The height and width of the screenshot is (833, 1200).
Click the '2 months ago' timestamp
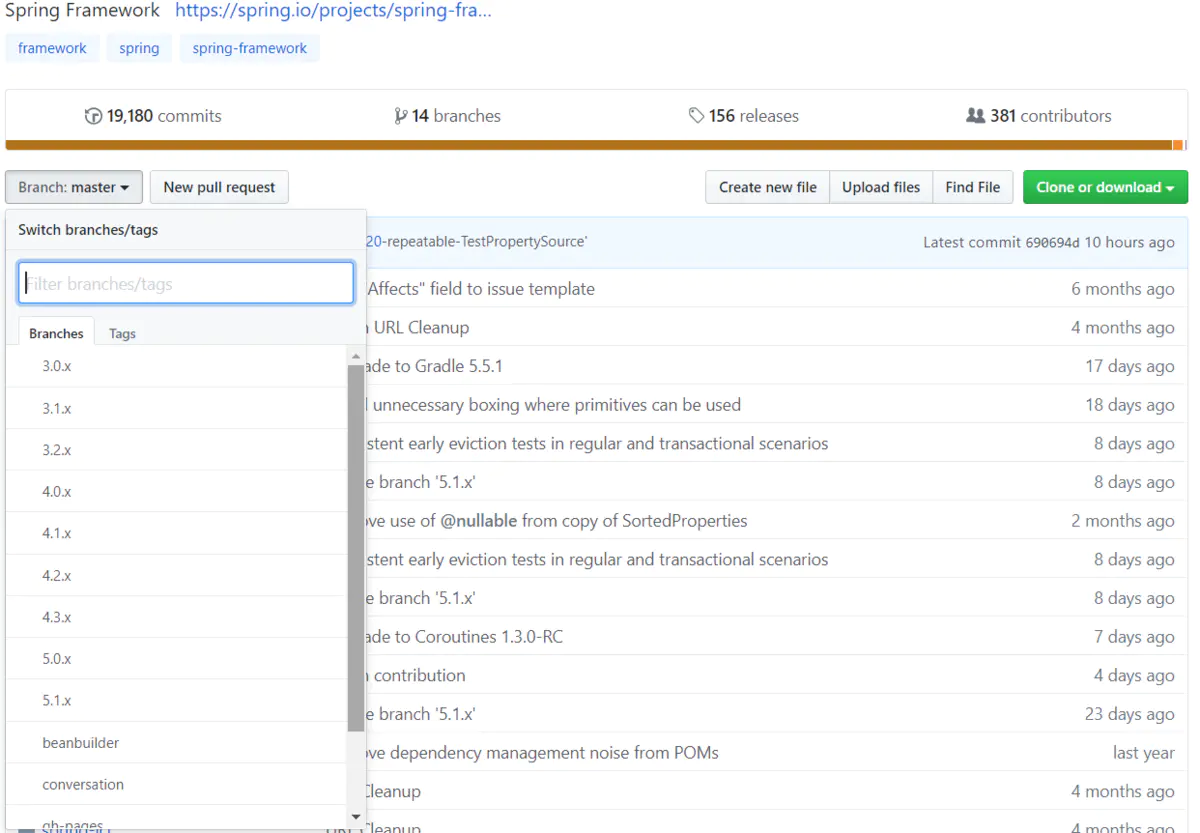pos(1123,521)
